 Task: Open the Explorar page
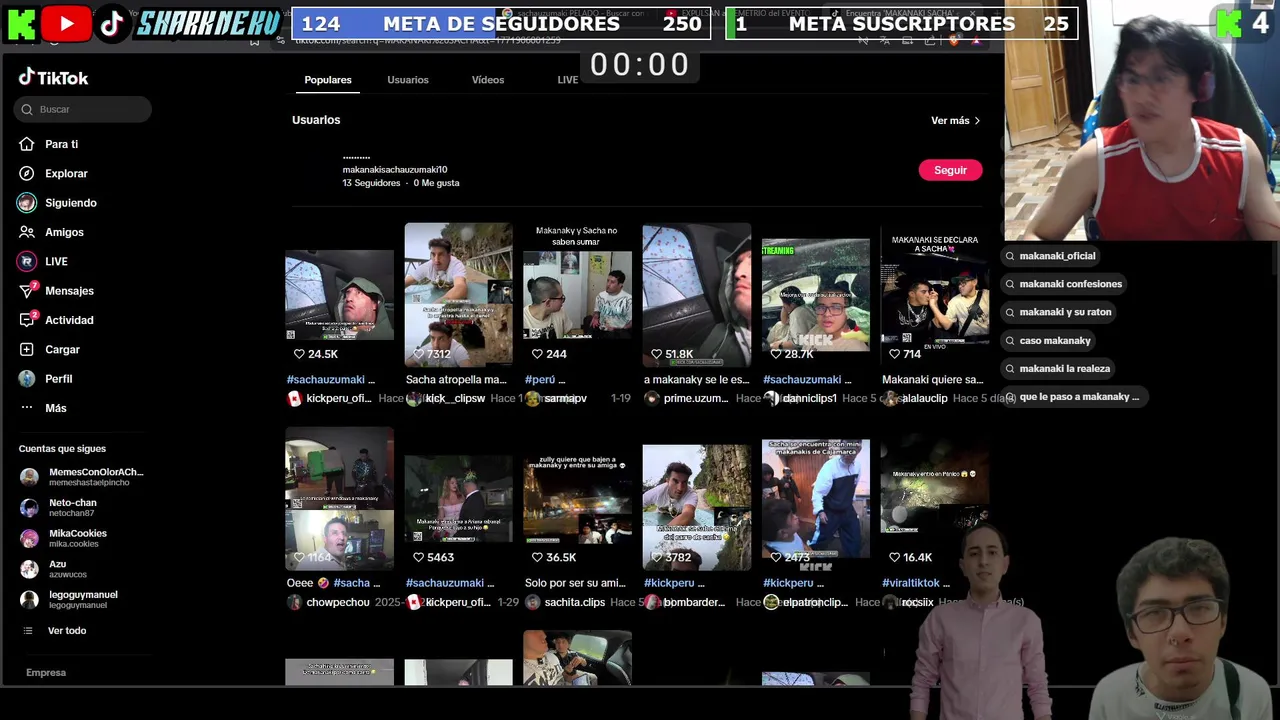[66, 173]
